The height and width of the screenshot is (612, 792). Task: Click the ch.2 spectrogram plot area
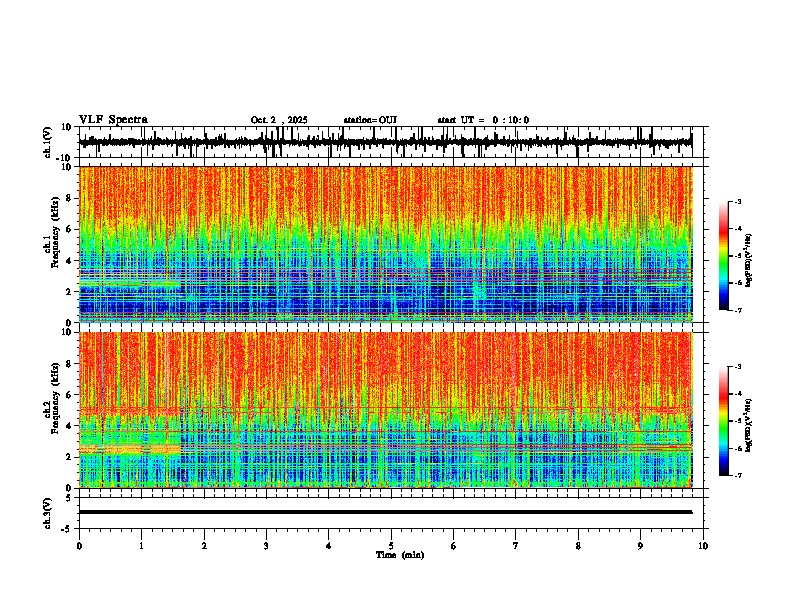pyautogui.click(x=385, y=410)
